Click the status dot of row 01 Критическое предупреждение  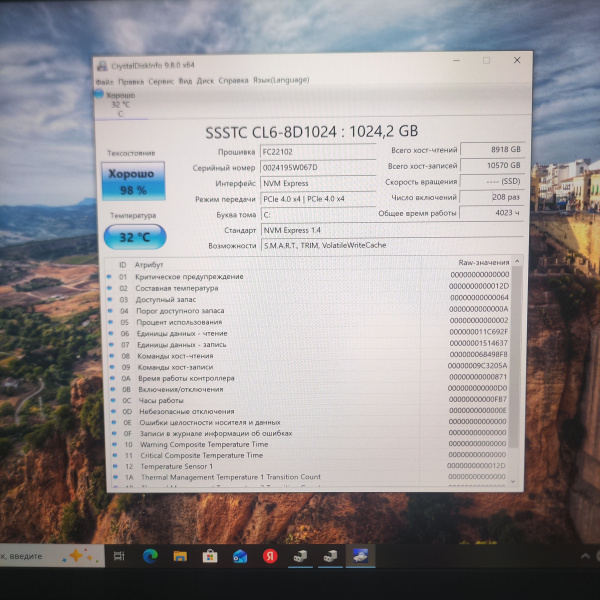[x=109, y=276]
